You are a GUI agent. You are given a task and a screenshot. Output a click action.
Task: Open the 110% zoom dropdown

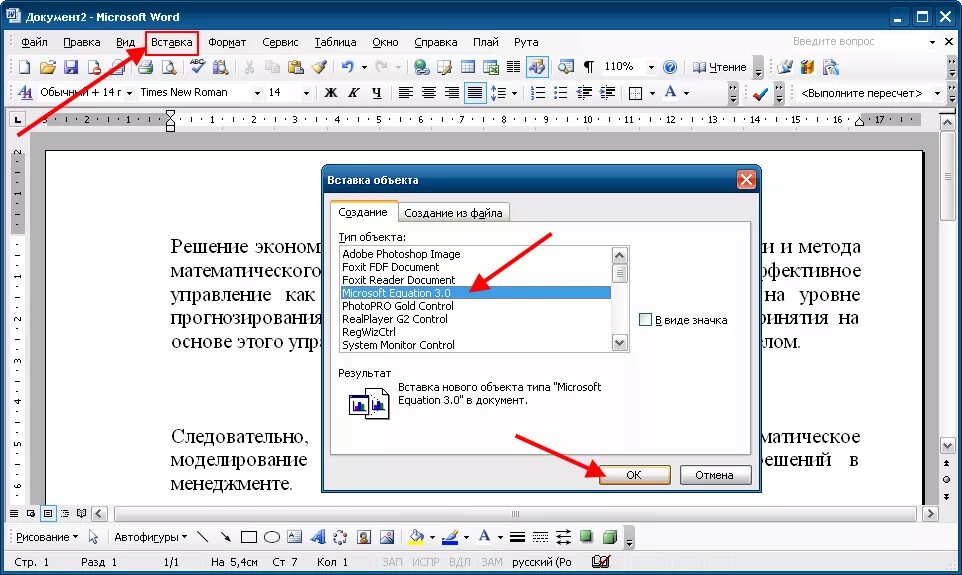click(651, 67)
